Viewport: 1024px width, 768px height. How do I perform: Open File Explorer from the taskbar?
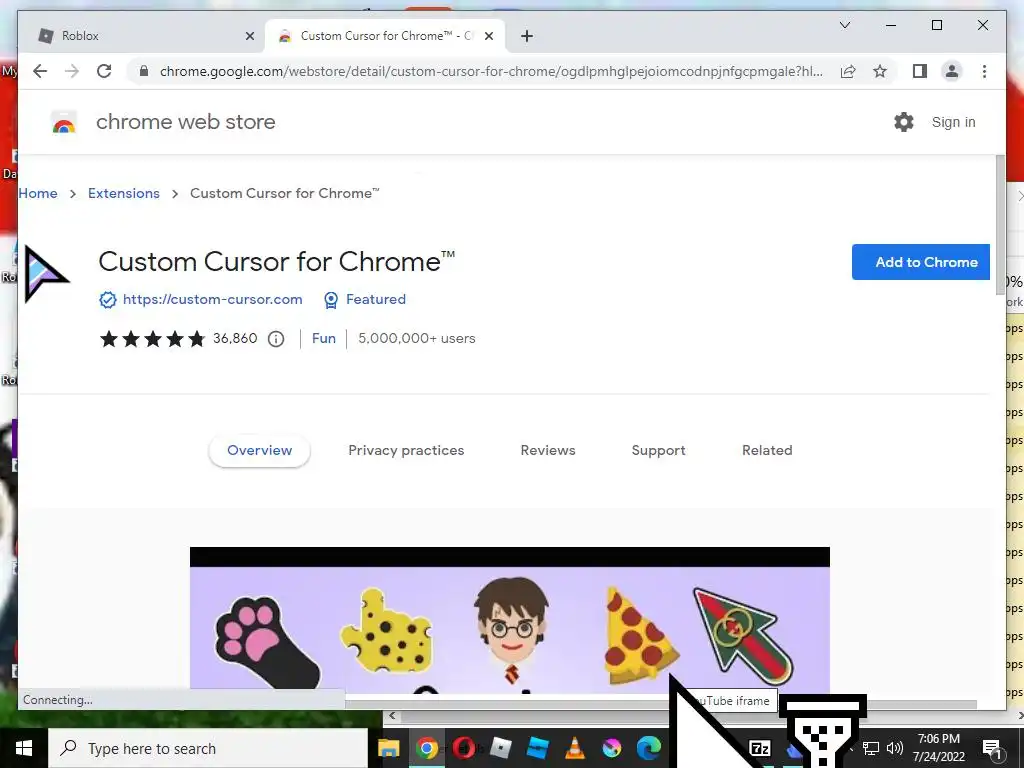389,748
